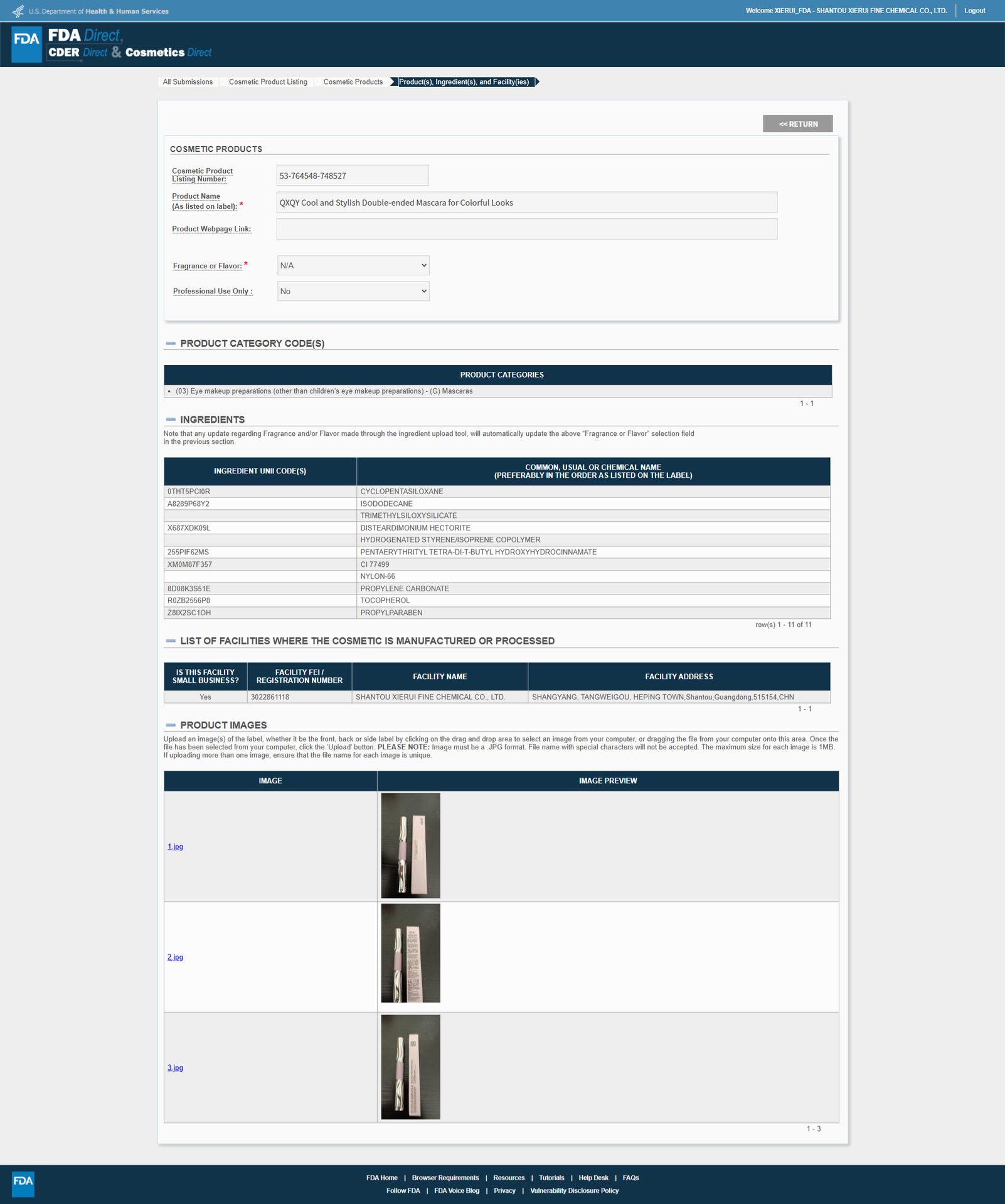Click UNII code 0THT5PCI0R cell
The width and height of the screenshot is (1005, 1204).
click(x=260, y=492)
